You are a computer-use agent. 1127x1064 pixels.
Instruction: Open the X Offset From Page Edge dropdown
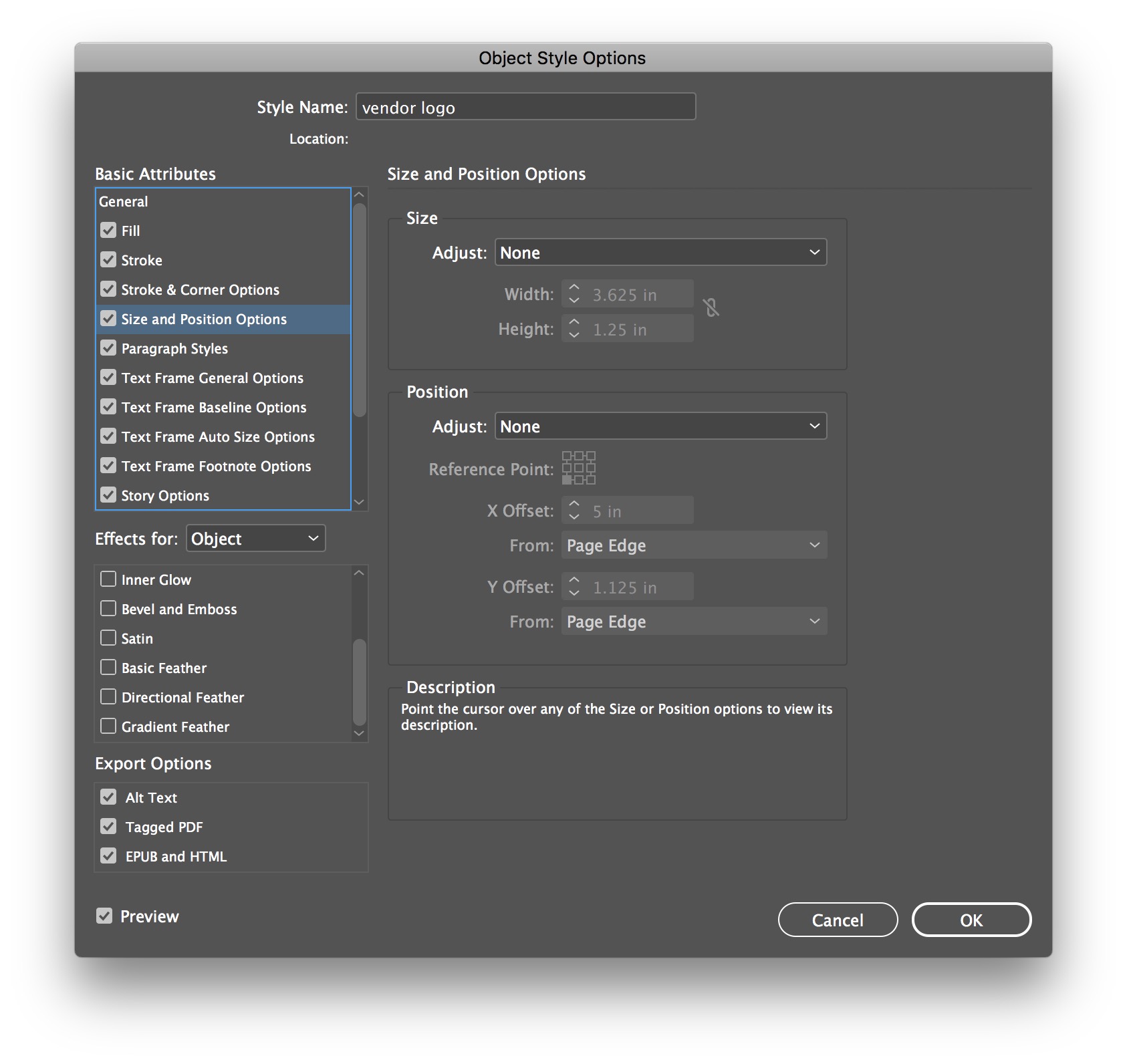(x=694, y=545)
